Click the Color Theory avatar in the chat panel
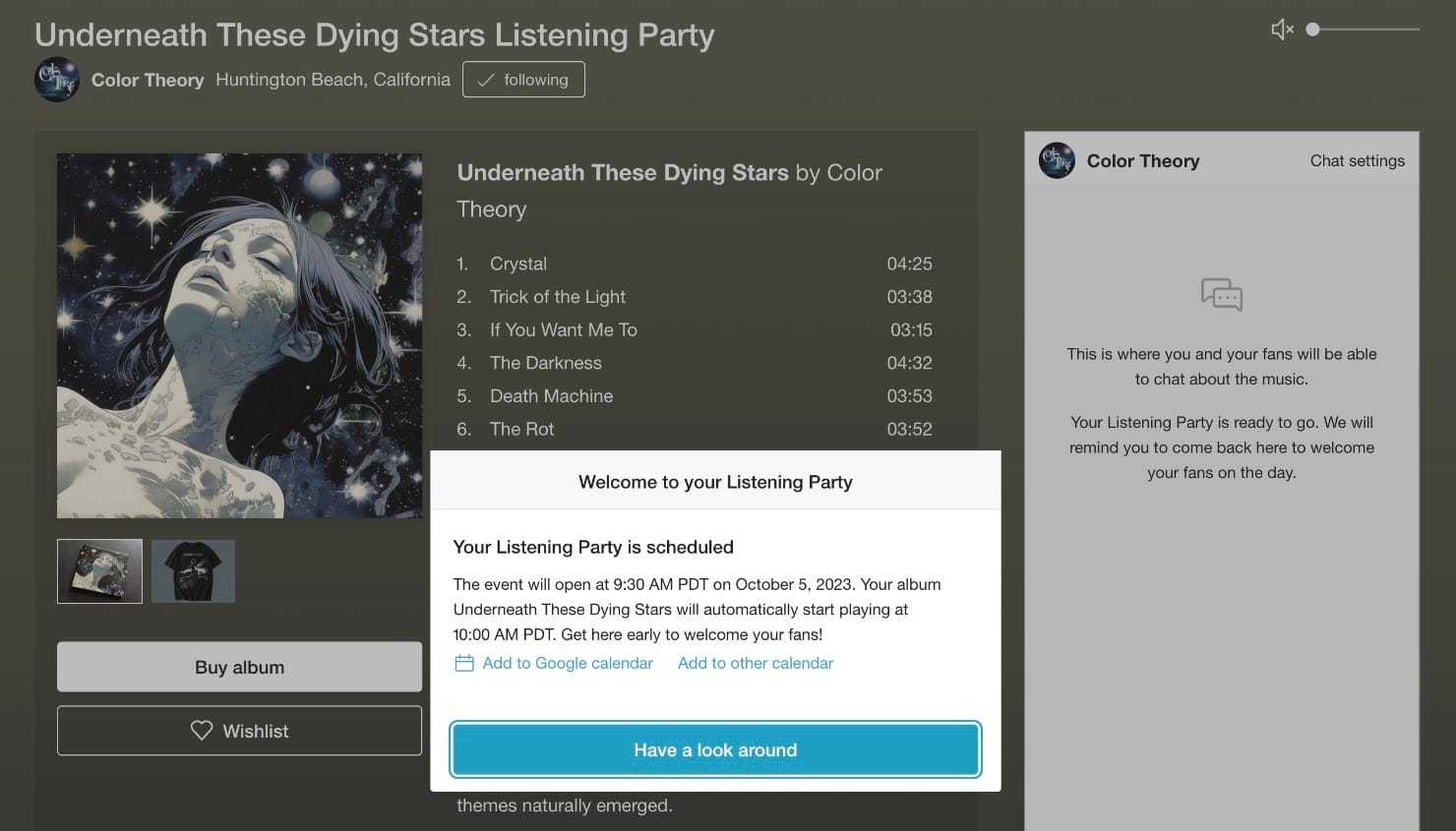 (1056, 160)
